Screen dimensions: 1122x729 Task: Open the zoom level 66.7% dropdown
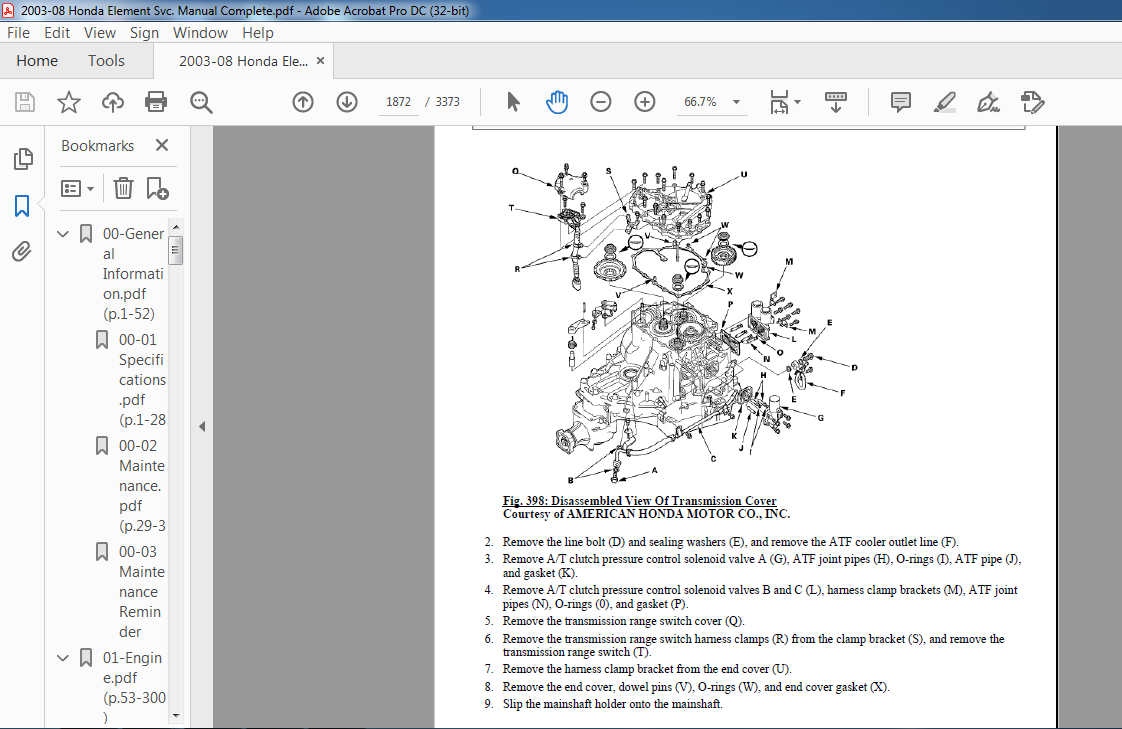(x=736, y=102)
